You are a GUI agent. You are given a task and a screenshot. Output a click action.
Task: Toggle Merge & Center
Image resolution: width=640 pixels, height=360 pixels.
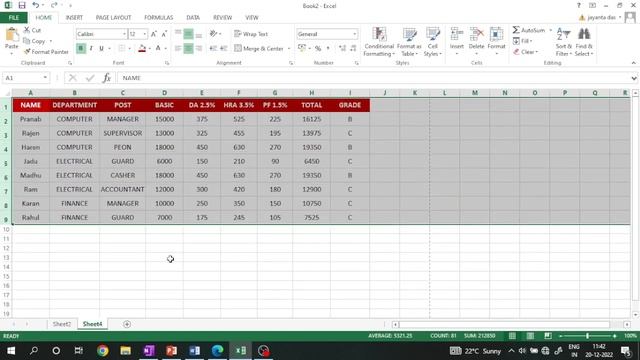259,49
